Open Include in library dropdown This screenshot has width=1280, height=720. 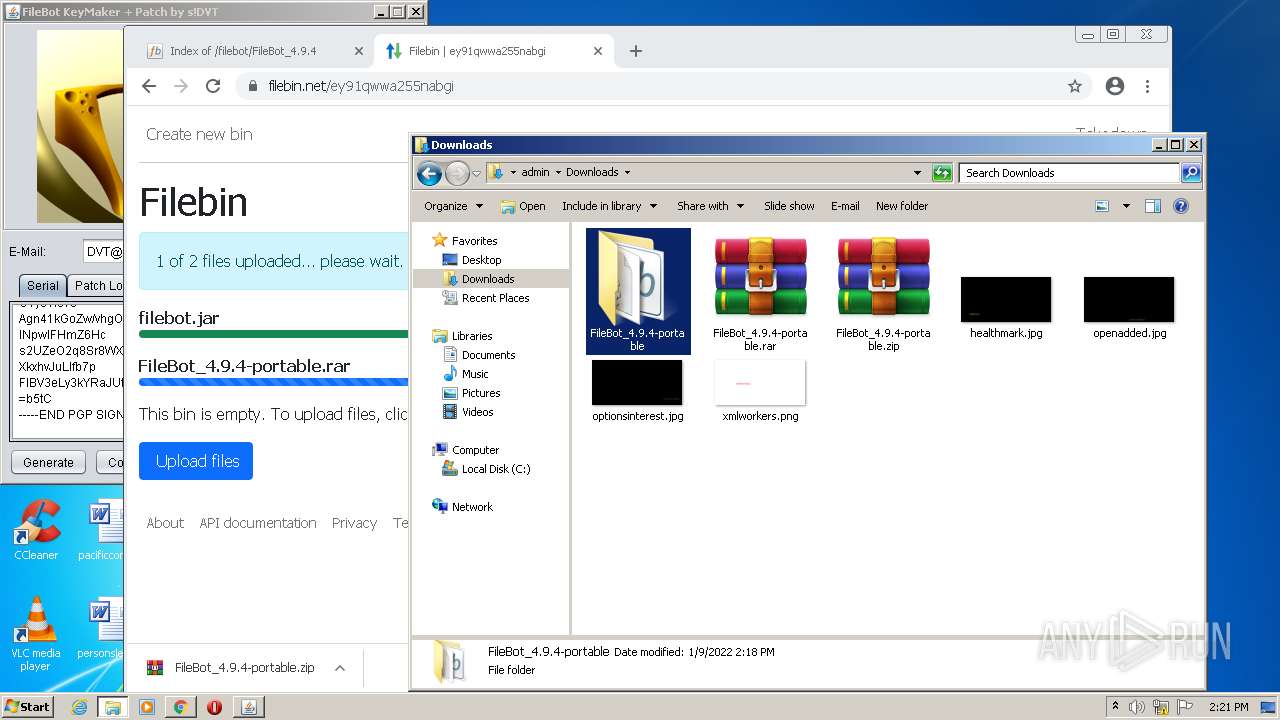609,206
